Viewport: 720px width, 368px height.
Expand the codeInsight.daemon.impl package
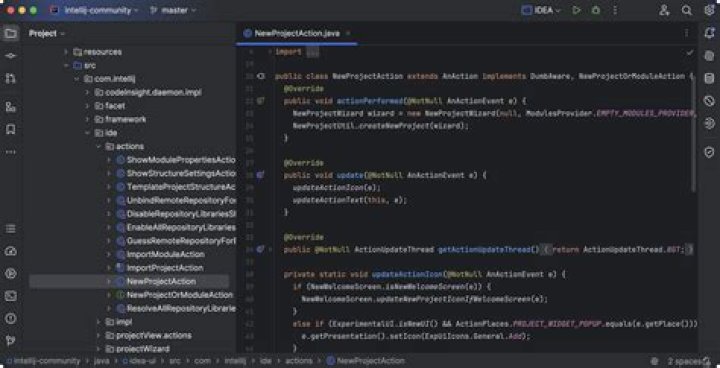click(87, 92)
